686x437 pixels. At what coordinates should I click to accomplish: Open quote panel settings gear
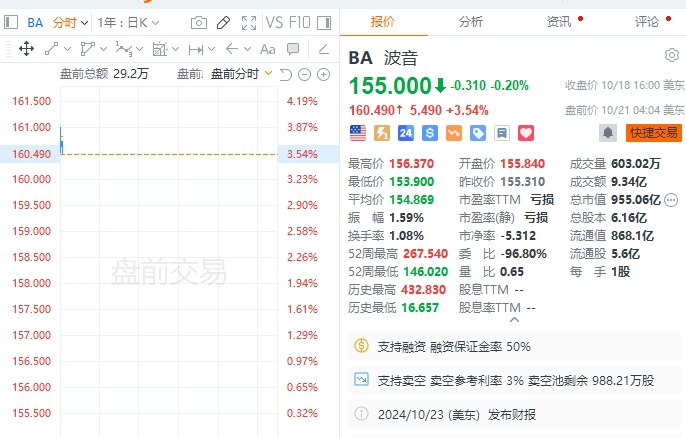672,55
